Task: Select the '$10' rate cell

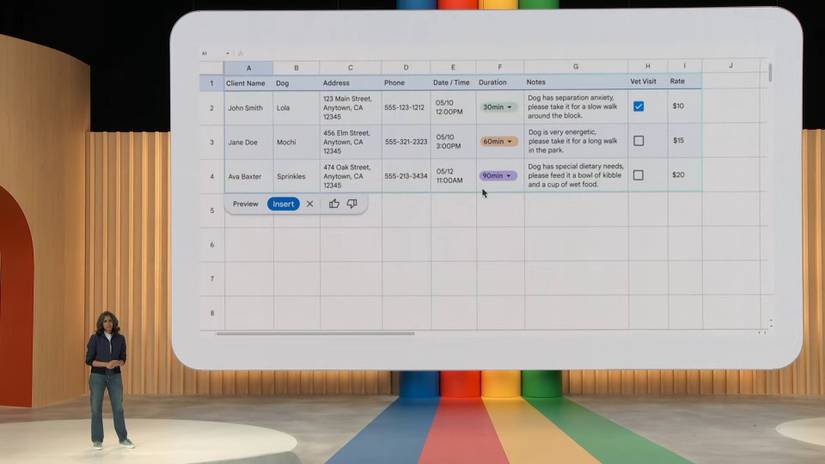Action: click(x=685, y=106)
